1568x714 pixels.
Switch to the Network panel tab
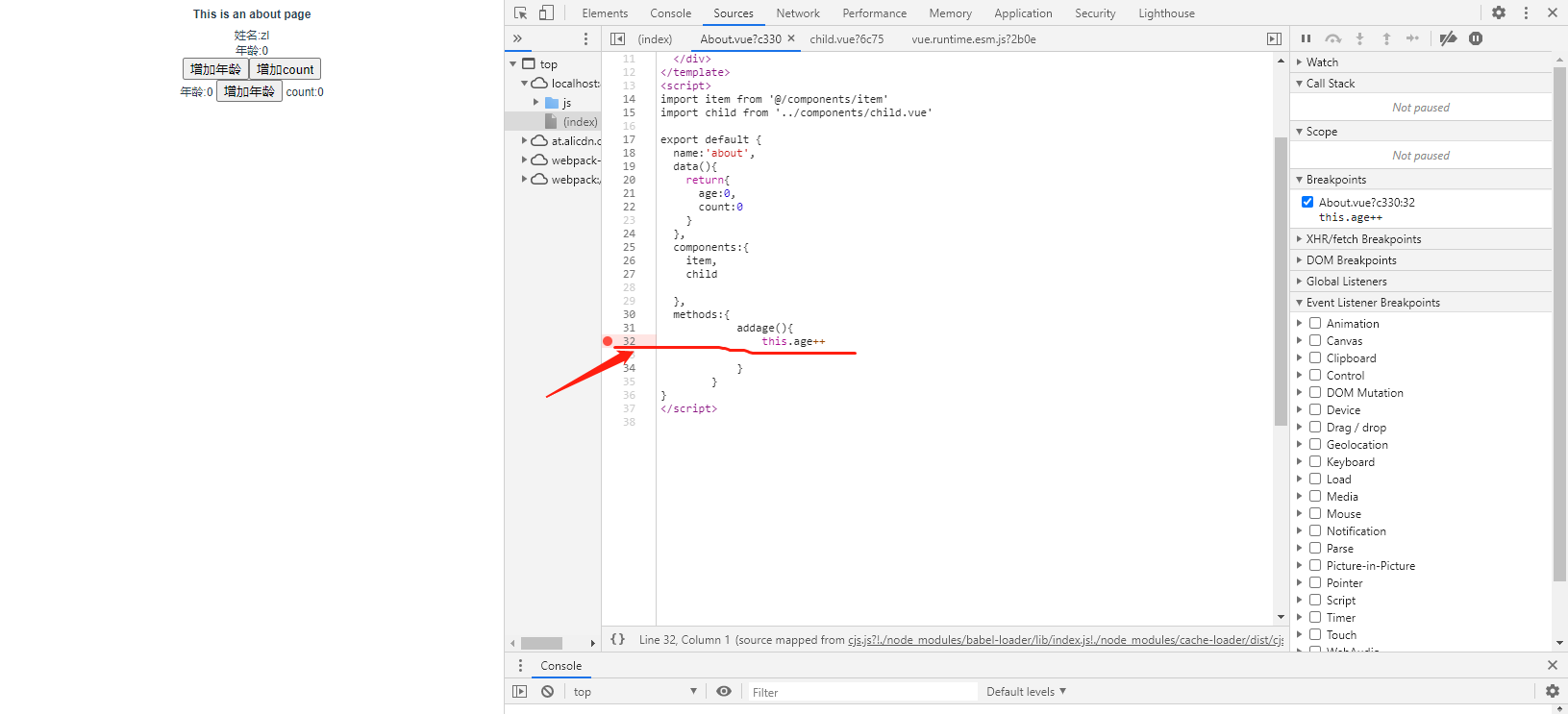click(x=798, y=13)
